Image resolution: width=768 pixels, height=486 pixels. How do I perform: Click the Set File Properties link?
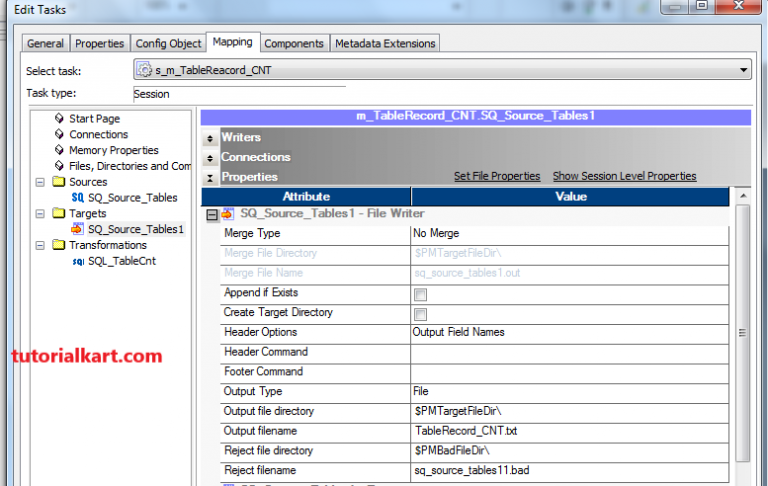[496, 176]
